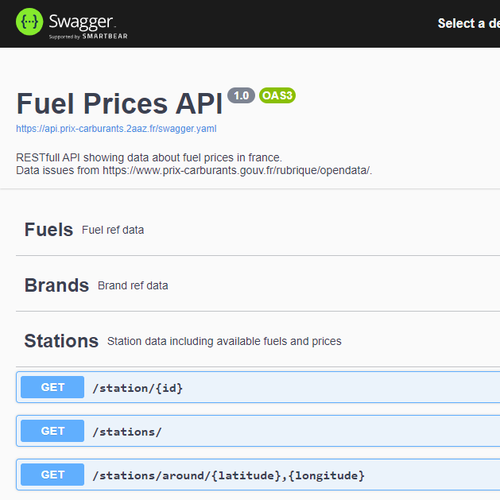Open the swagger.yaml definition link

click(116, 129)
